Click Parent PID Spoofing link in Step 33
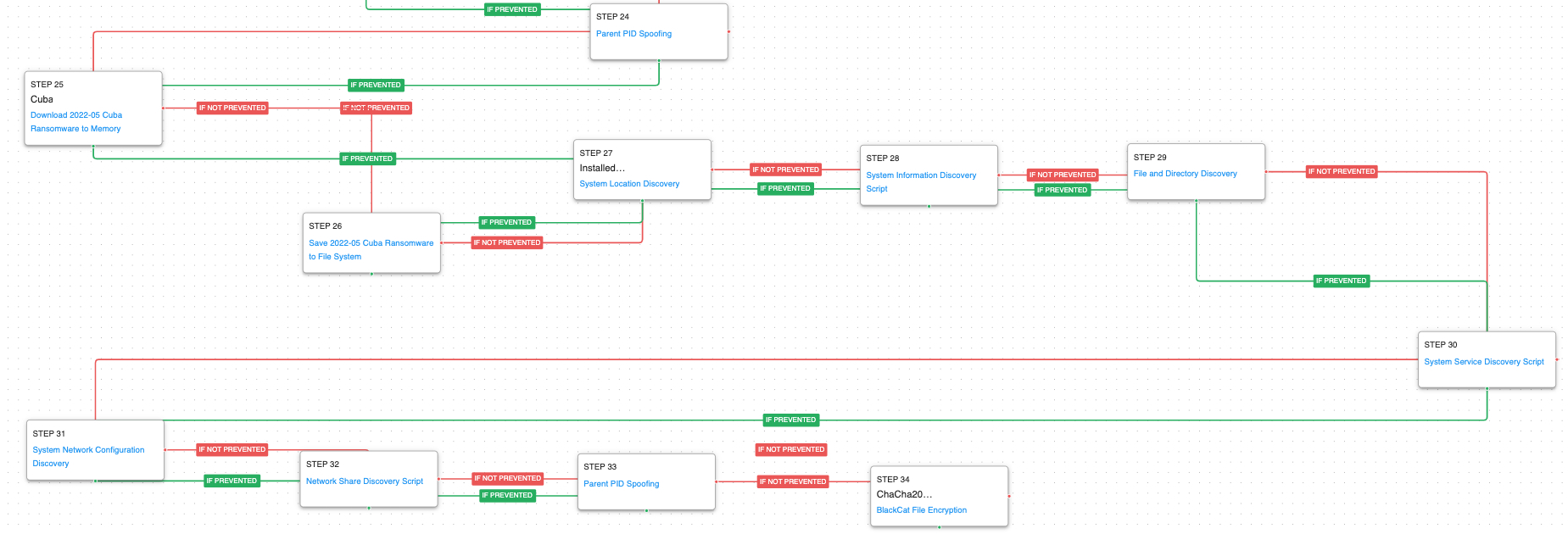The image size is (1568, 534). [621, 484]
